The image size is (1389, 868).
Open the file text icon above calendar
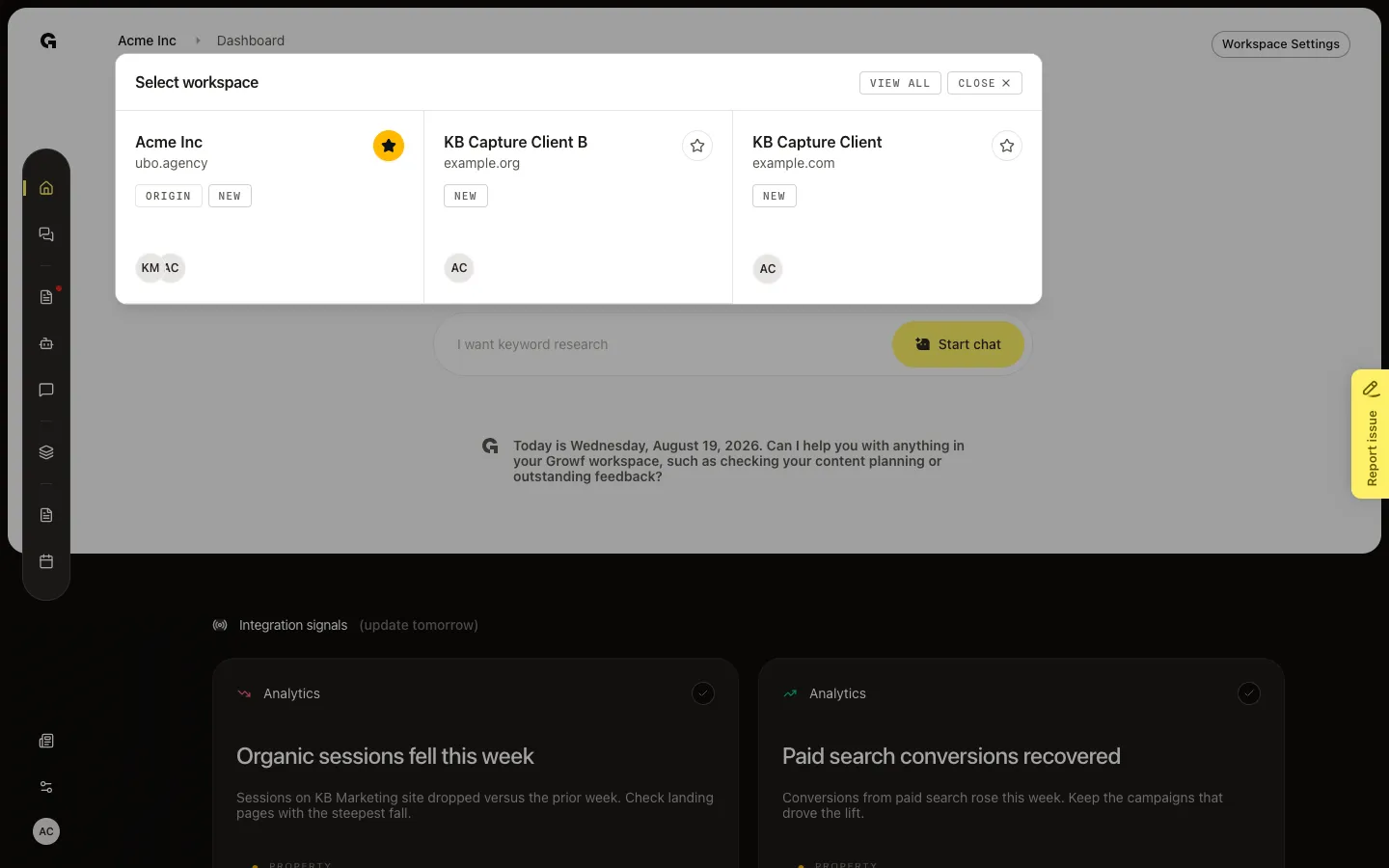[46, 515]
